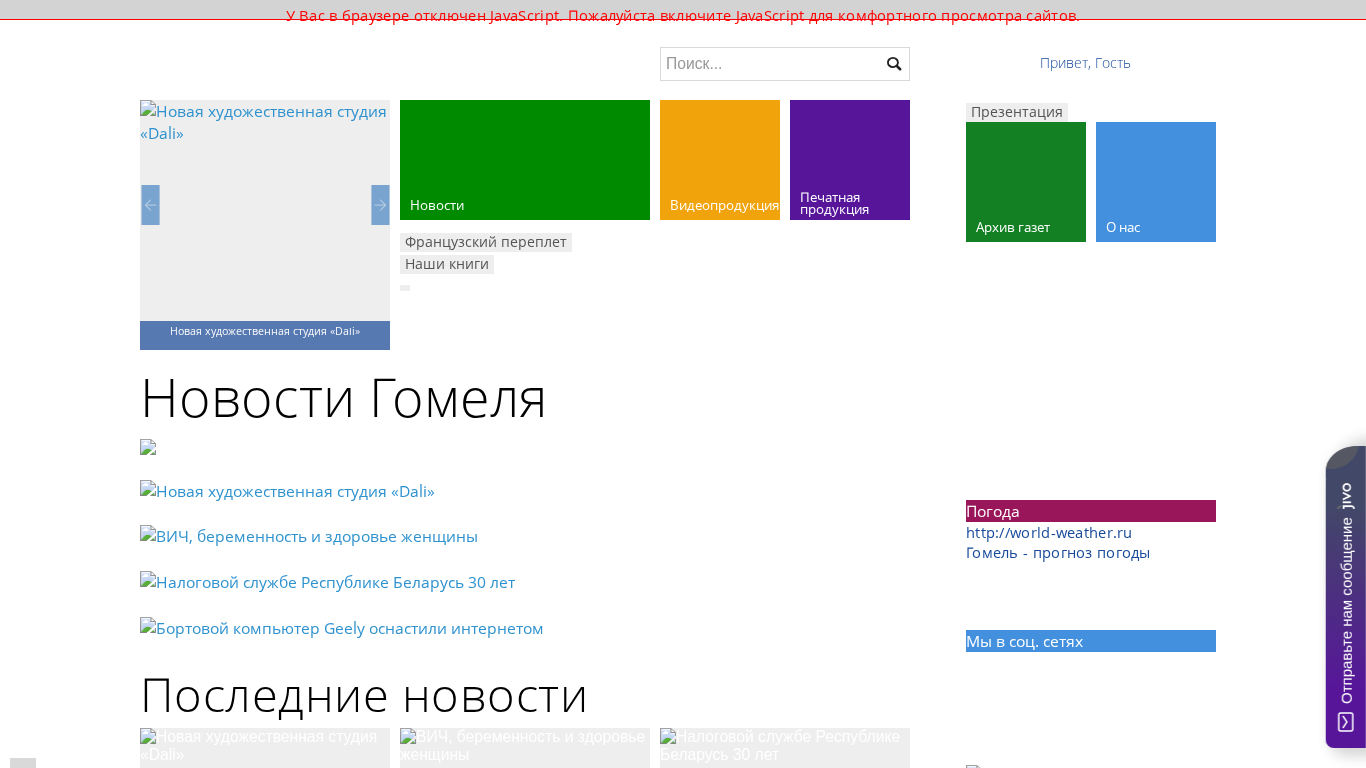The image size is (1366, 768).
Task: Open the Привет, Гость user link
Action: tap(1085, 63)
